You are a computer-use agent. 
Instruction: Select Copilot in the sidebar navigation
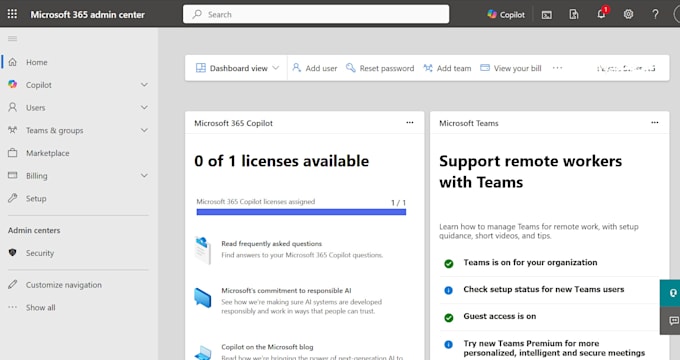(x=39, y=85)
